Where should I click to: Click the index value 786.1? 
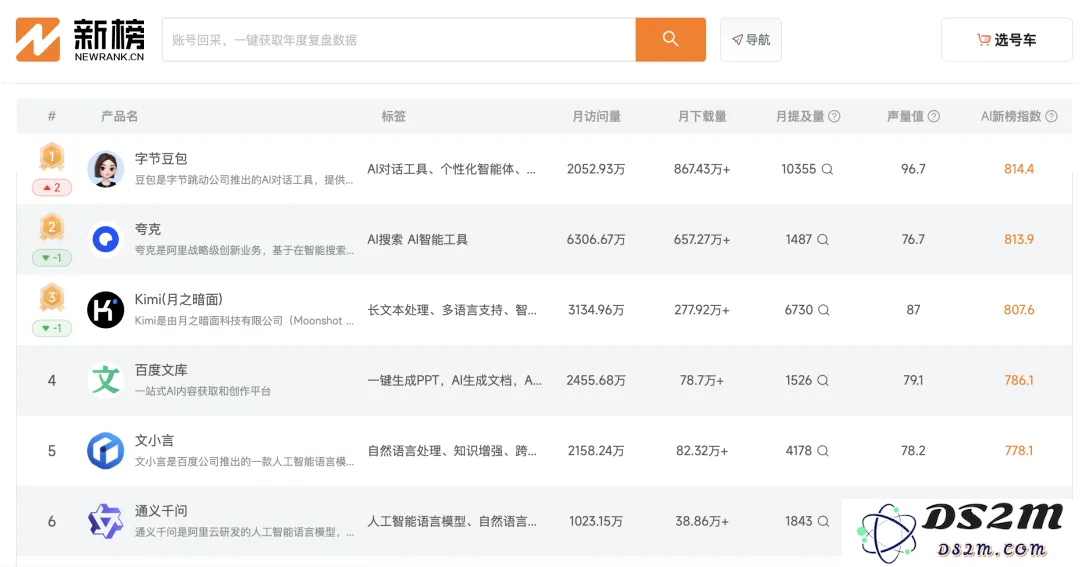pyautogui.click(x=1019, y=380)
